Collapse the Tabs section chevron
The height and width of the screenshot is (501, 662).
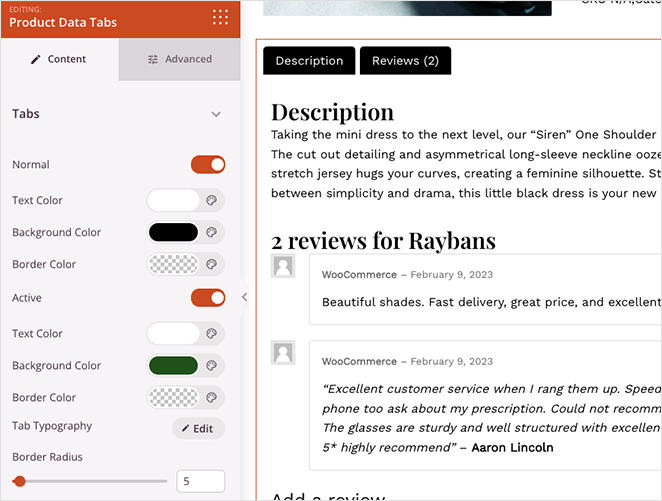[x=216, y=114]
